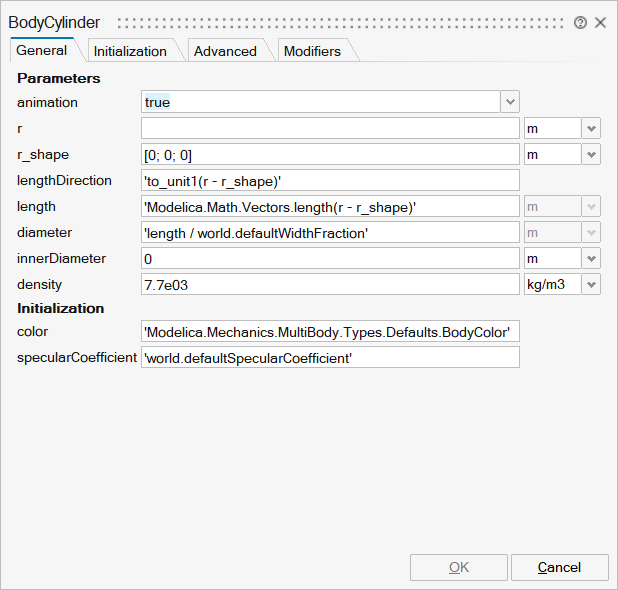Switch to the Initialization tab
The width and height of the screenshot is (618, 590).
(130, 51)
